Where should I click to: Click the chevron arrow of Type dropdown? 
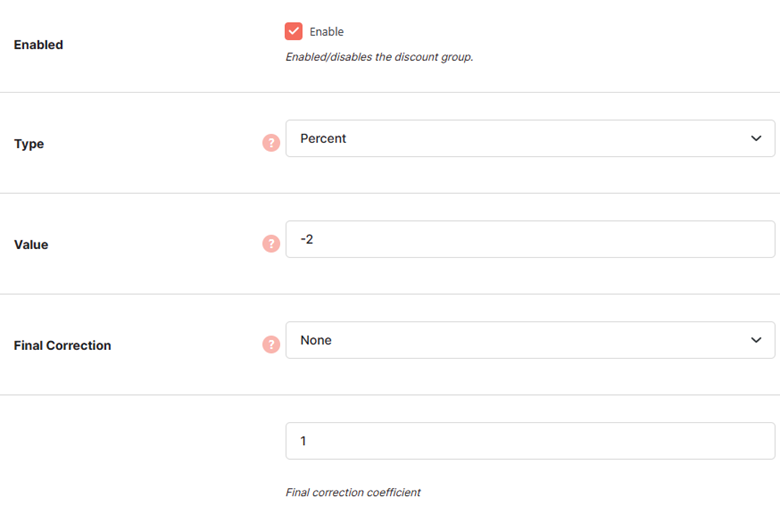click(x=756, y=138)
